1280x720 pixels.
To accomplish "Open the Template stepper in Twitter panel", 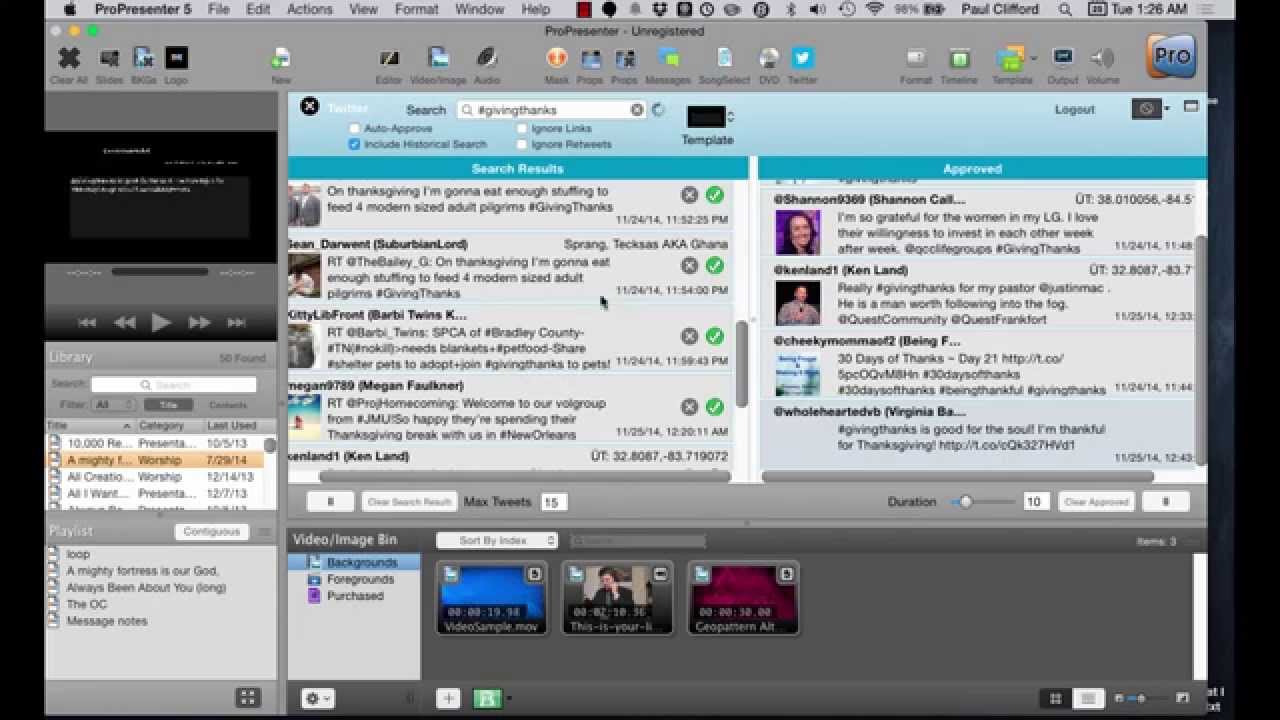I will coord(731,117).
